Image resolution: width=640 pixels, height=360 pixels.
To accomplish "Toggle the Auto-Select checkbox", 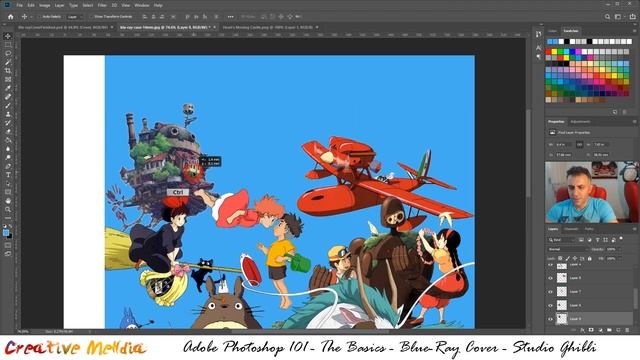I will (x=40, y=17).
